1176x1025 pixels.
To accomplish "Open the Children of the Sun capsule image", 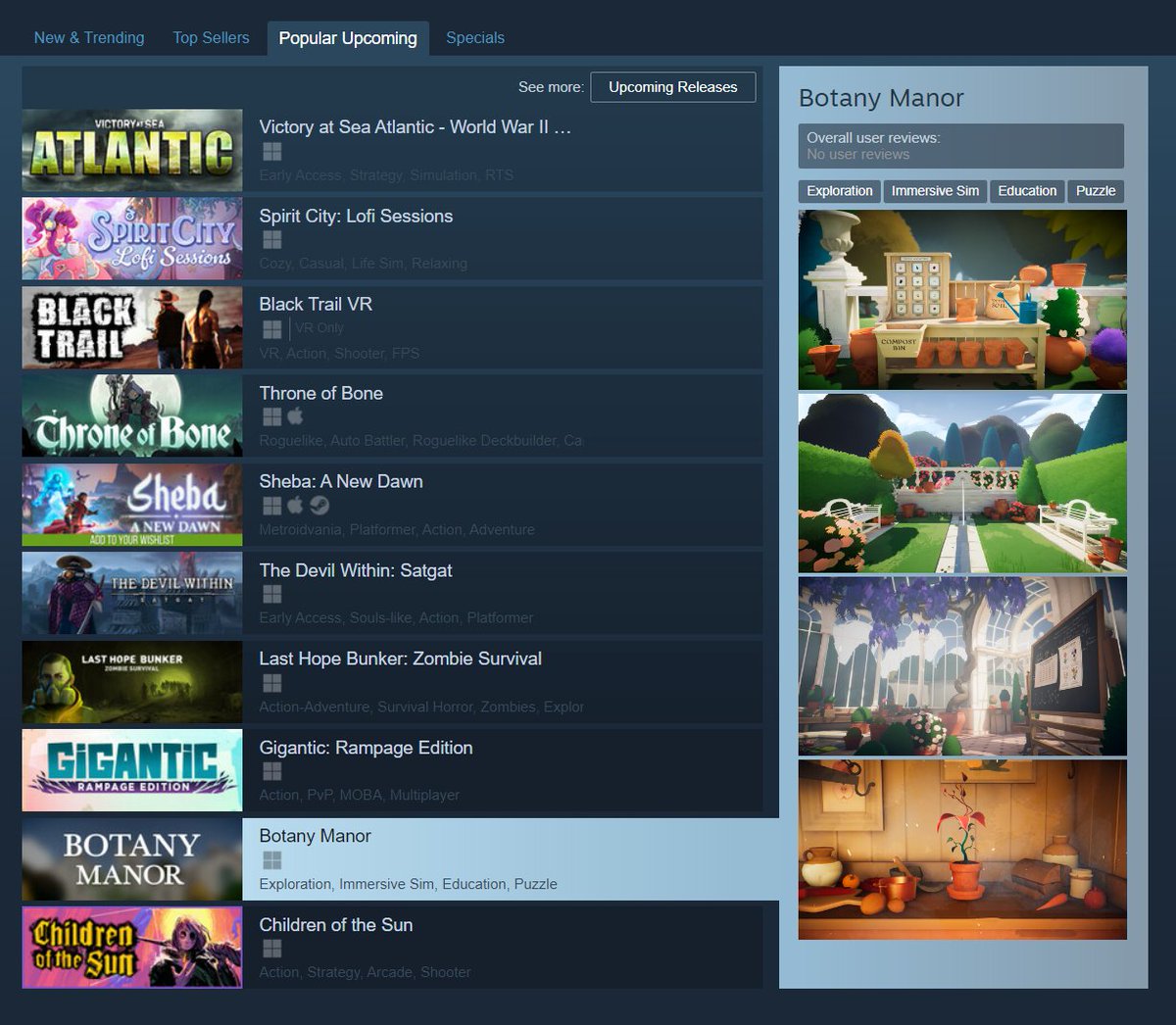I will click(132, 948).
